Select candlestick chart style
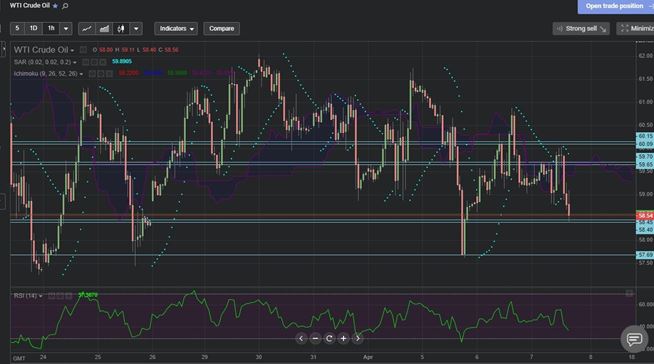The height and width of the screenshot is (364, 654). click(121, 29)
